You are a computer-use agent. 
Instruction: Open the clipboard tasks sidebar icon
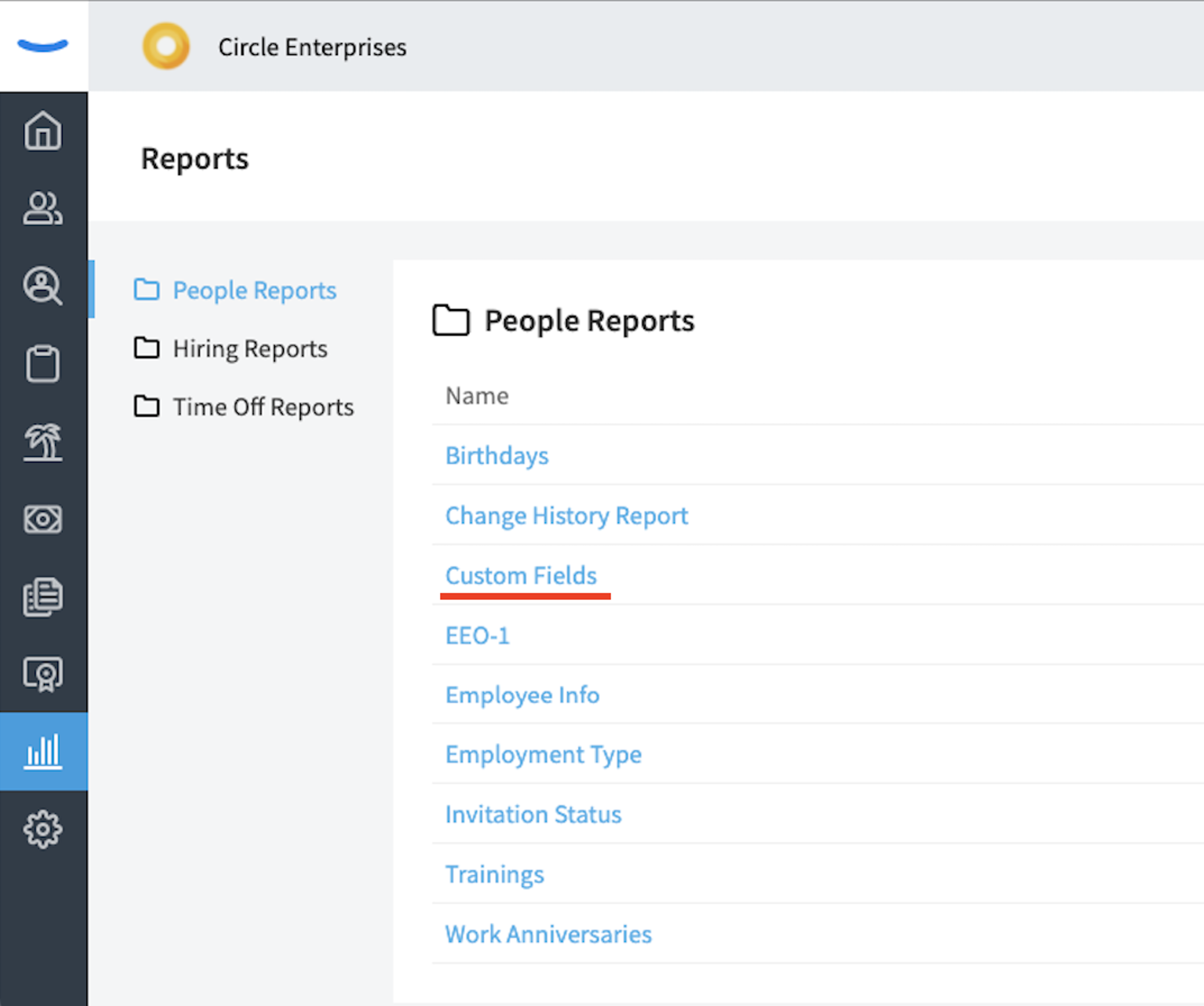coord(43,364)
